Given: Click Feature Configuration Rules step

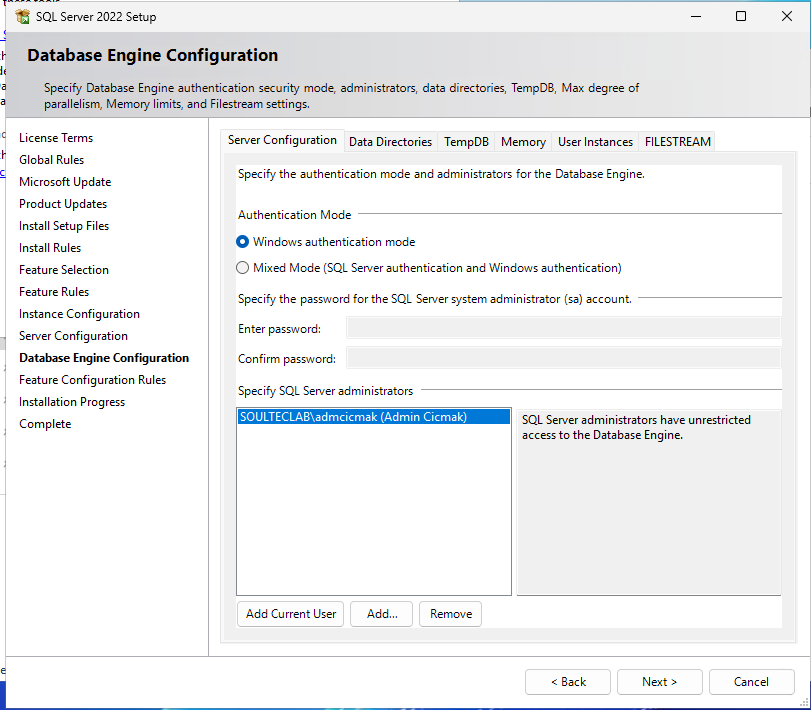Looking at the screenshot, I should 93,380.
